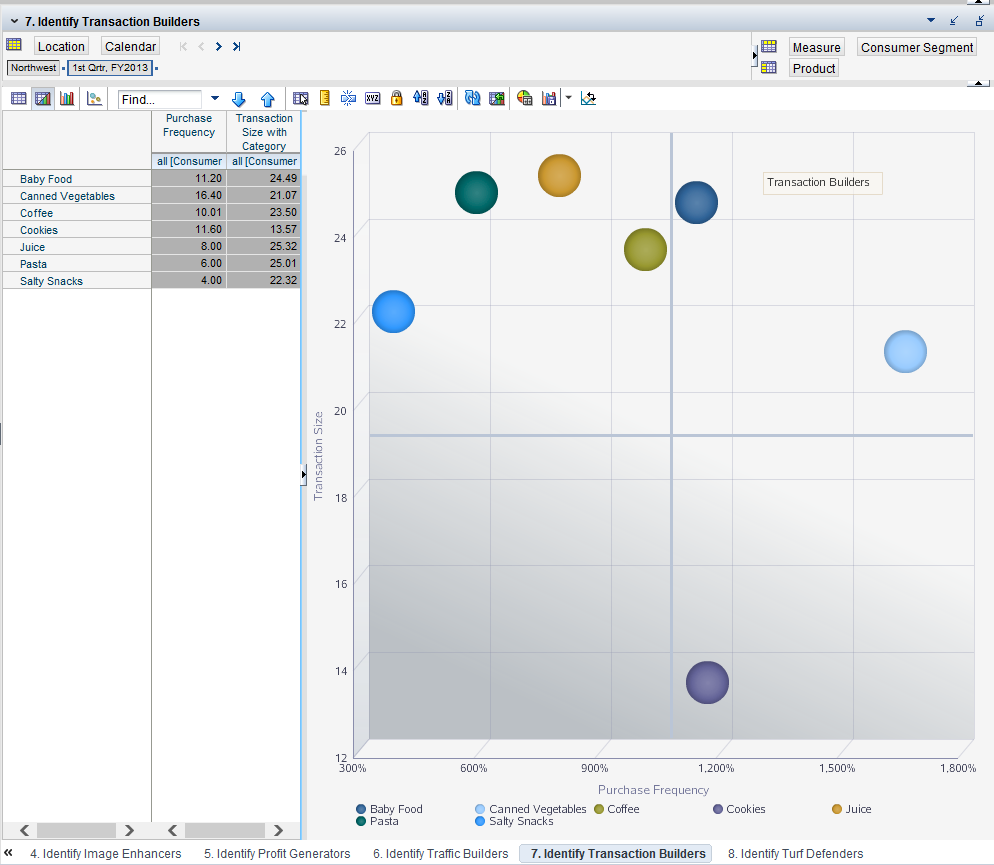Open the Identify Traffic Builders tab

(x=440, y=854)
